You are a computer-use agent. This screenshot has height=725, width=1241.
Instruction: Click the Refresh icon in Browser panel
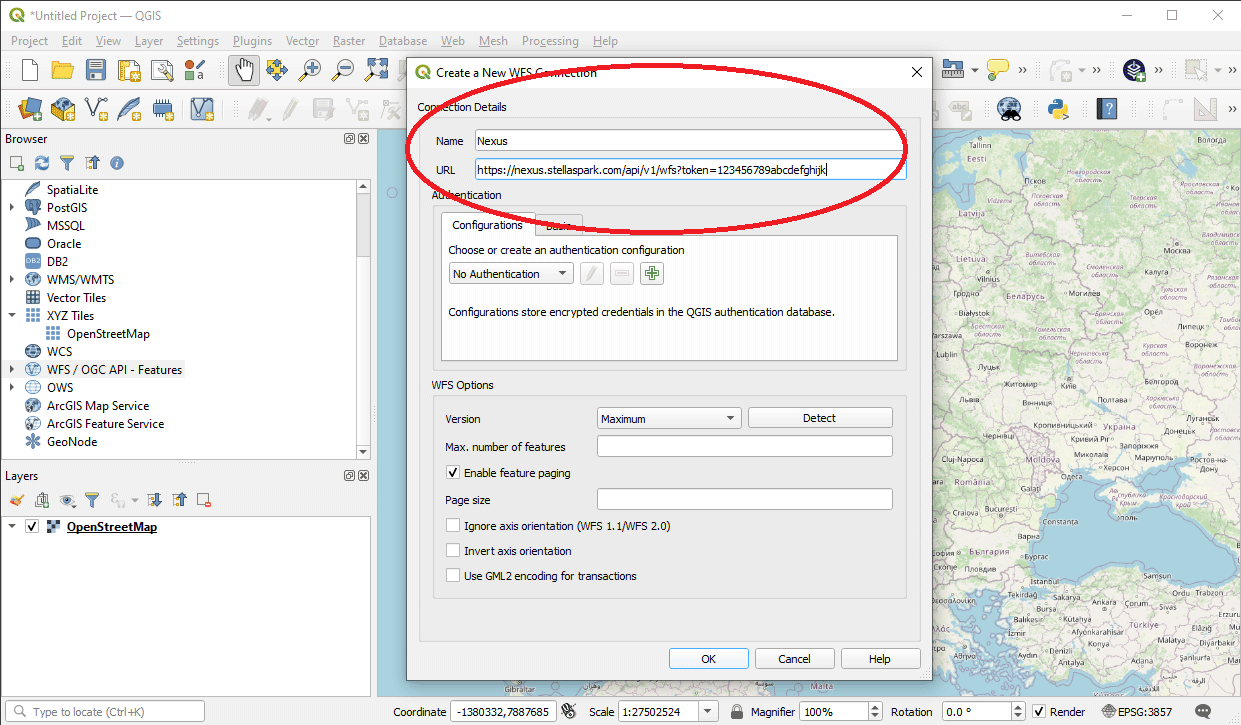point(42,162)
